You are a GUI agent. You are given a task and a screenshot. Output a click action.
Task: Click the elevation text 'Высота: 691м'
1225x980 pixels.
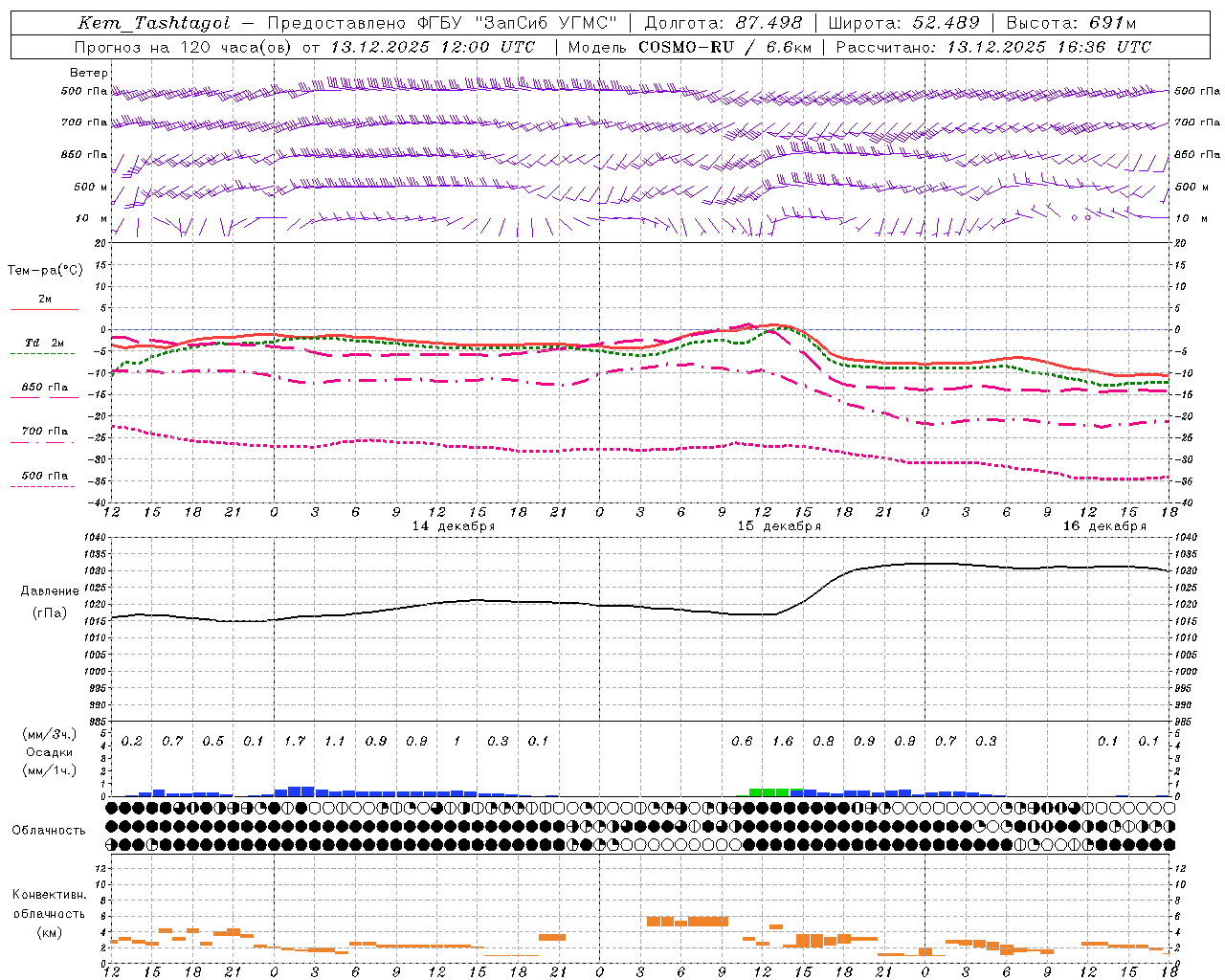tap(1071, 23)
